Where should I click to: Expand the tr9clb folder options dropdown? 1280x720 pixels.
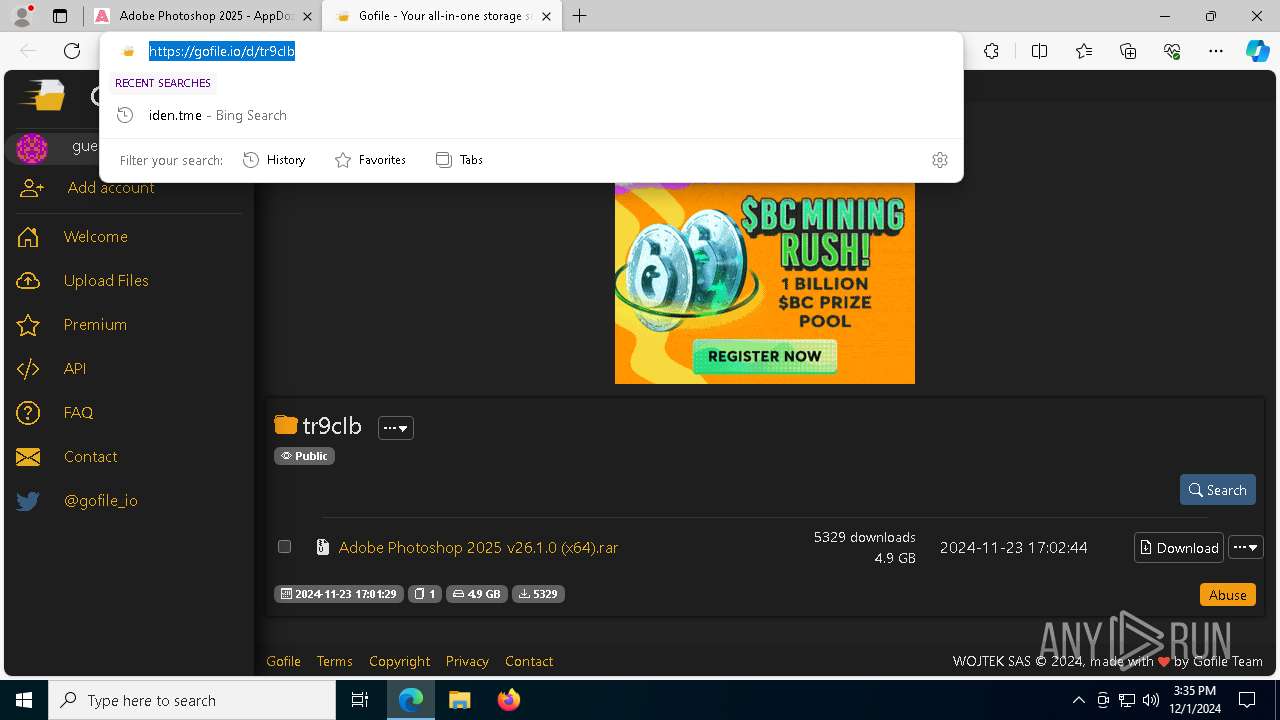(396, 428)
